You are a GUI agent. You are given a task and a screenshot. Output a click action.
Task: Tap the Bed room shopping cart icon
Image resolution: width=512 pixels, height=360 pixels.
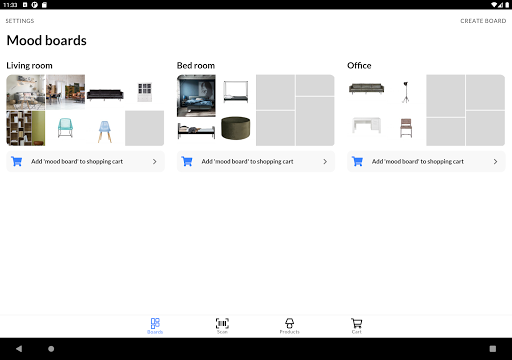tap(187, 161)
